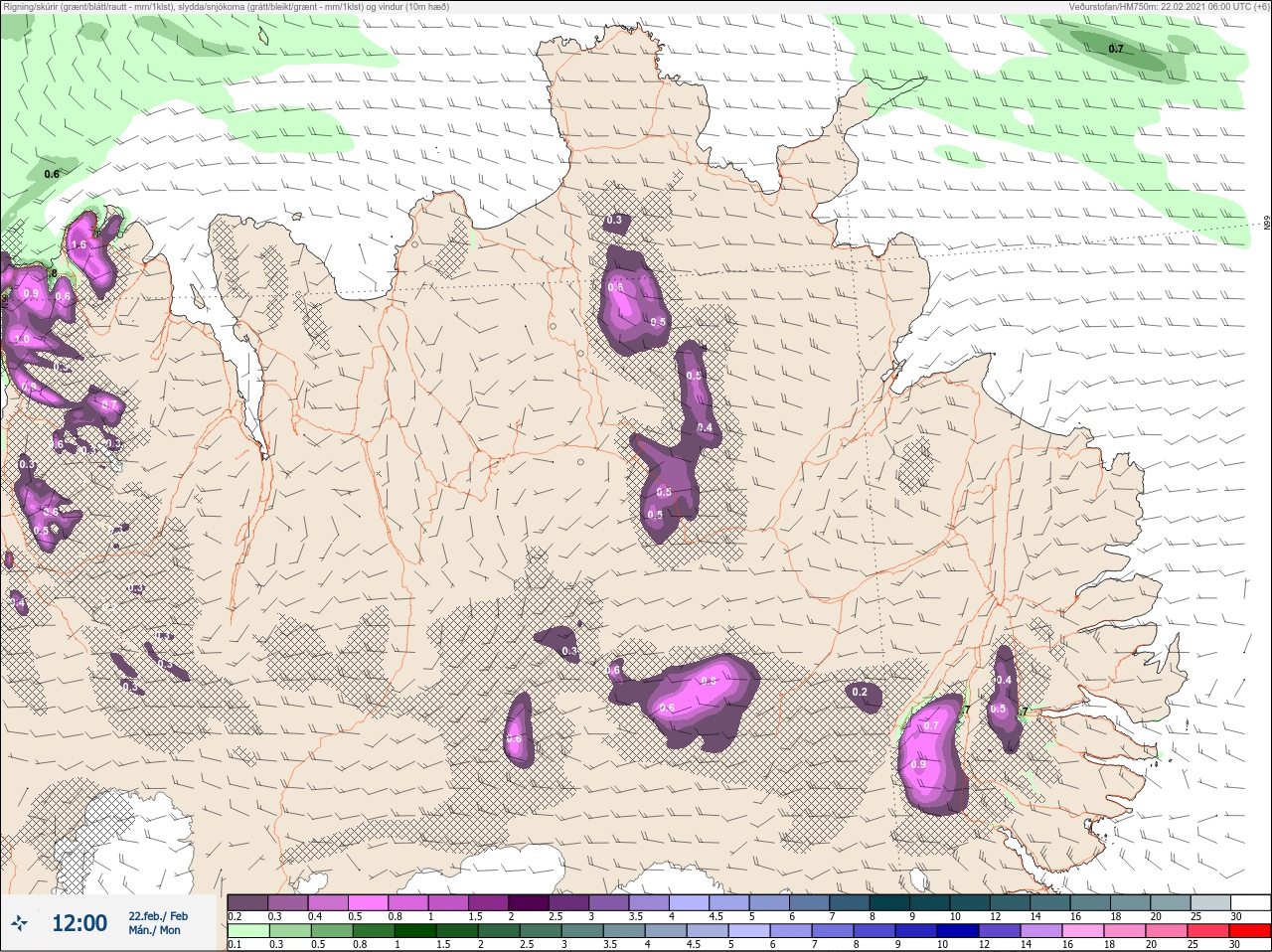Pick the upper legend pink swatch labeled 0.5

368,902
